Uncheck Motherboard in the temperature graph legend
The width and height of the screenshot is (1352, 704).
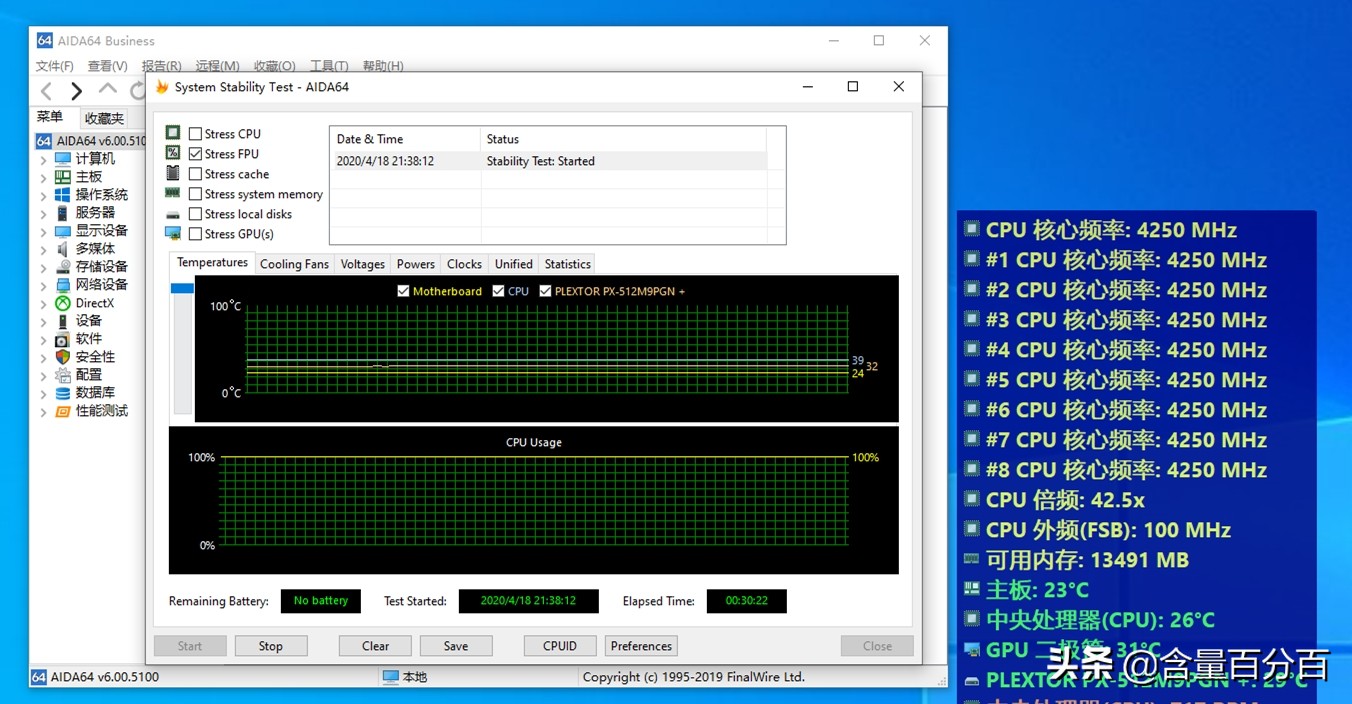click(404, 291)
